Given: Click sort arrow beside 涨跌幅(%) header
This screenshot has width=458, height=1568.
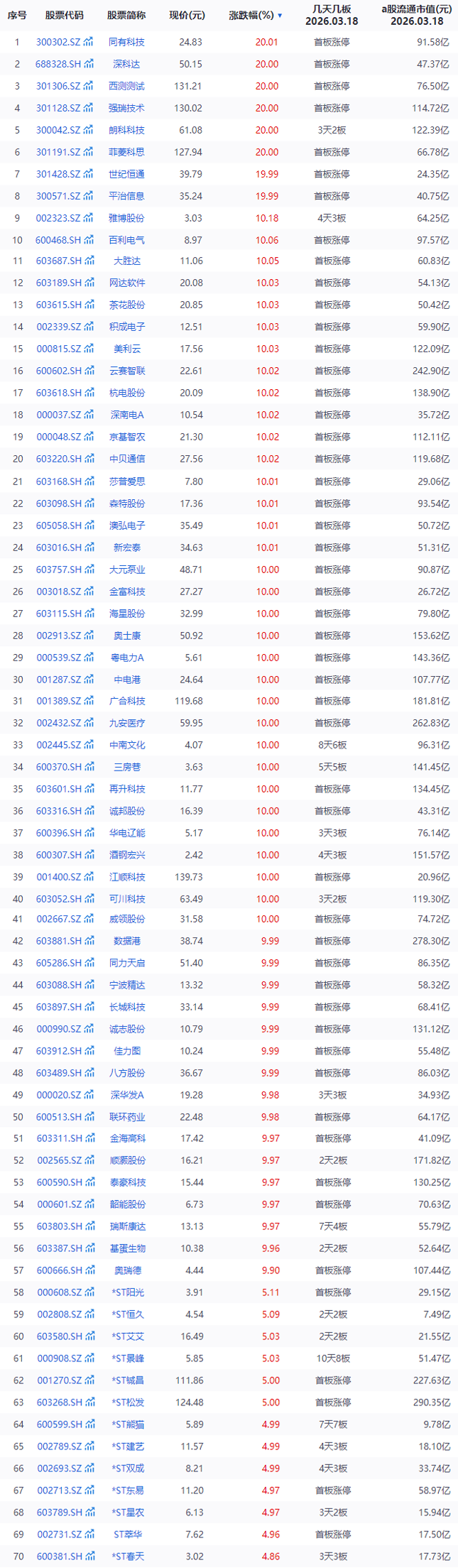Looking at the screenshot, I should pos(280,16).
